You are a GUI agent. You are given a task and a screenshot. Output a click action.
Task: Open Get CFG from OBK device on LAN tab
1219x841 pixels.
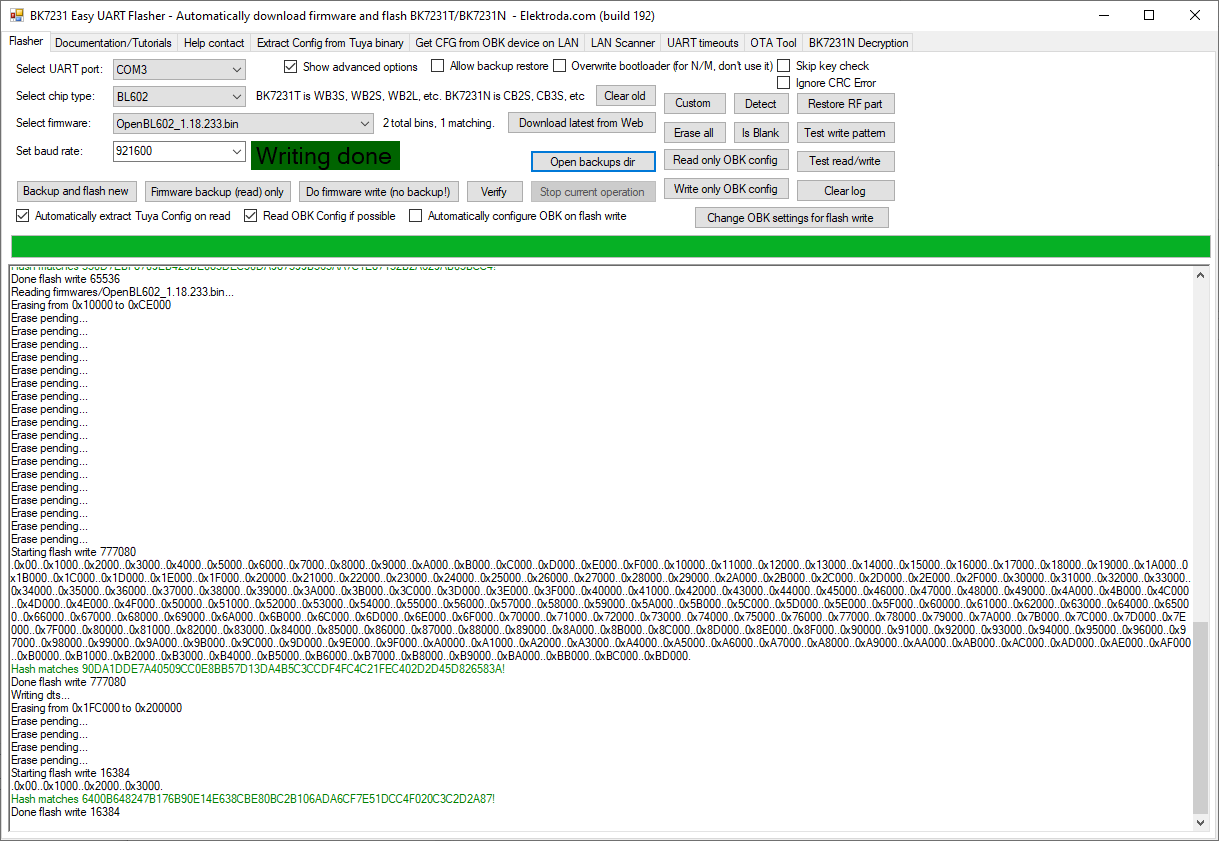(x=497, y=43)
